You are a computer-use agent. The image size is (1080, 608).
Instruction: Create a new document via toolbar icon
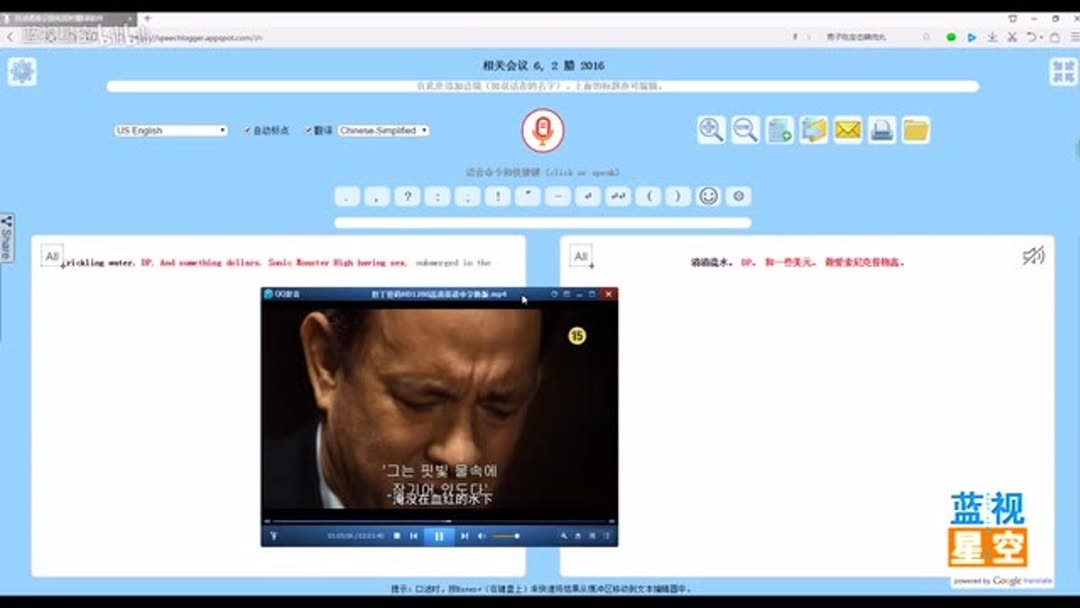(x=779, y=130)
